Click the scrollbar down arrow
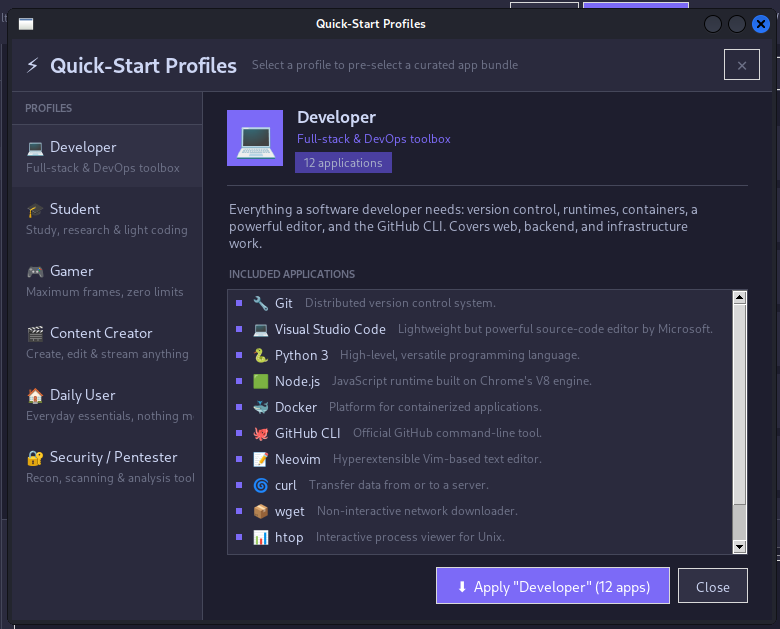Viewport: 780px width, 629px height. (x=739, y=547)
